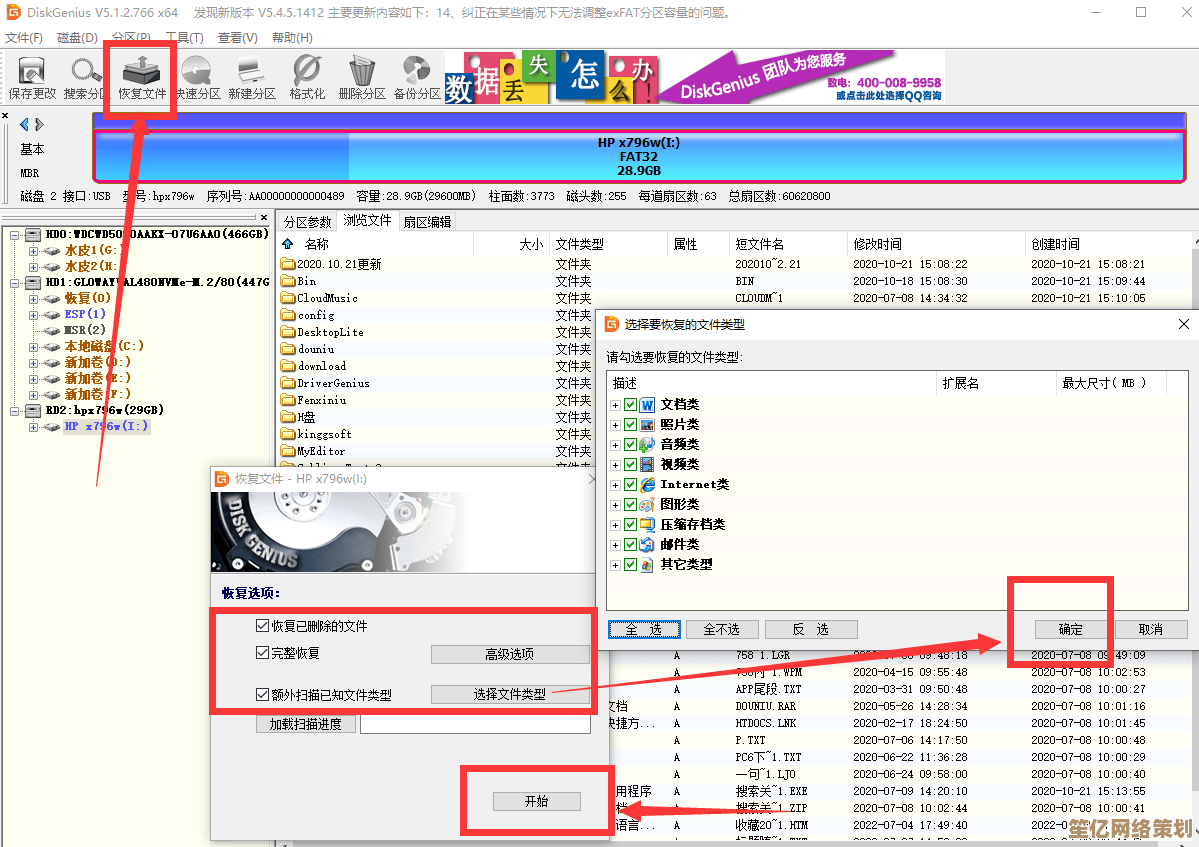Image resolution: width=1199 pixels, height=847 pixels.
Task: Click the HP x796w partition bar
Action: (x=638, y=157)
